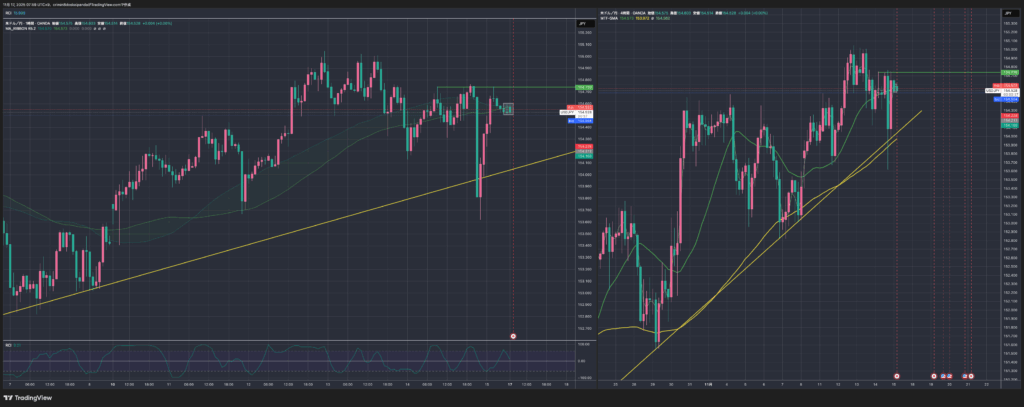
Task: Click the red economic event marker on 1-hour chart
Action: [x=513, y=336]
